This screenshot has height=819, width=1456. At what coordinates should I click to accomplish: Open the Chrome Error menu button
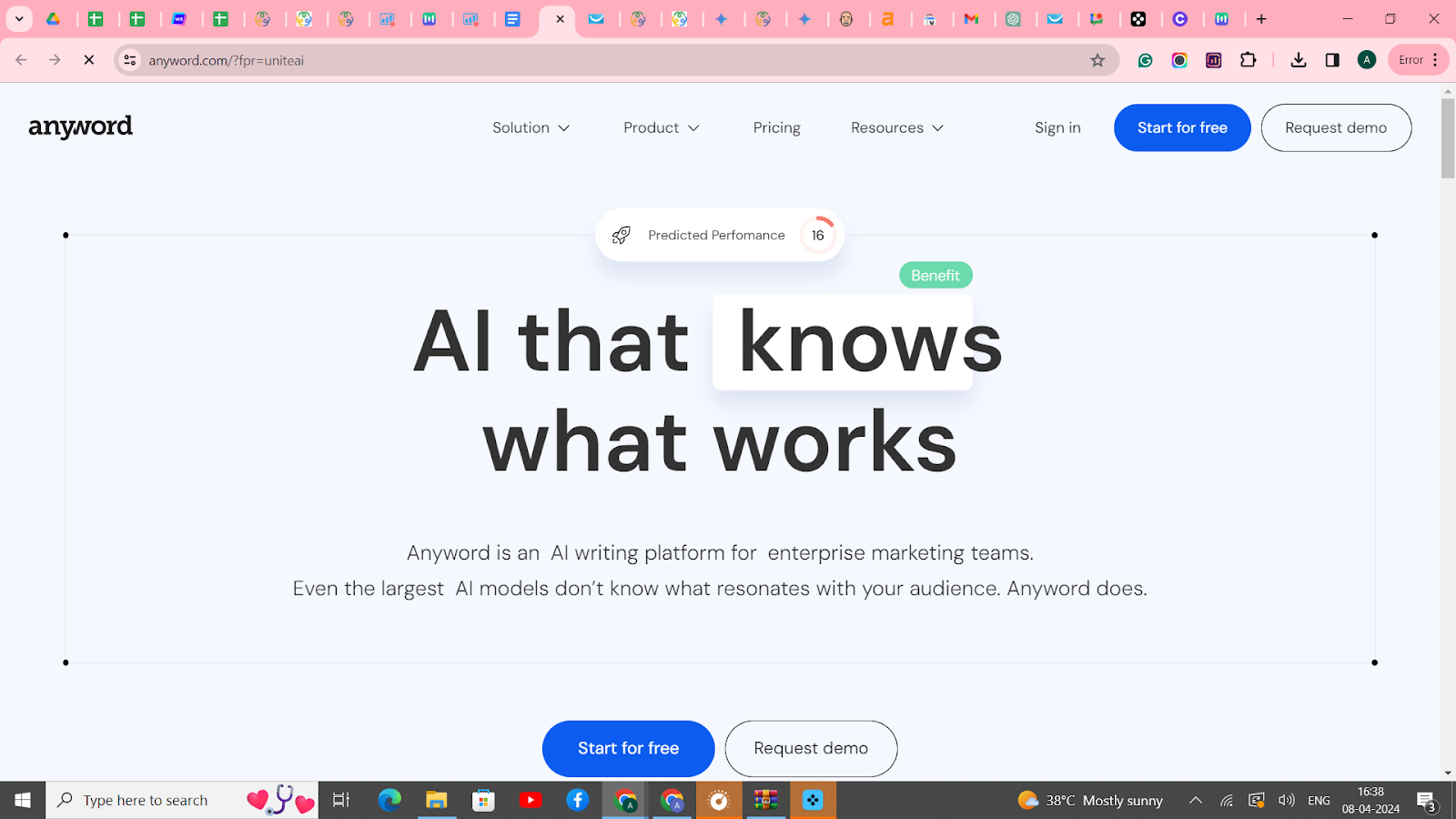[1419, 60]
